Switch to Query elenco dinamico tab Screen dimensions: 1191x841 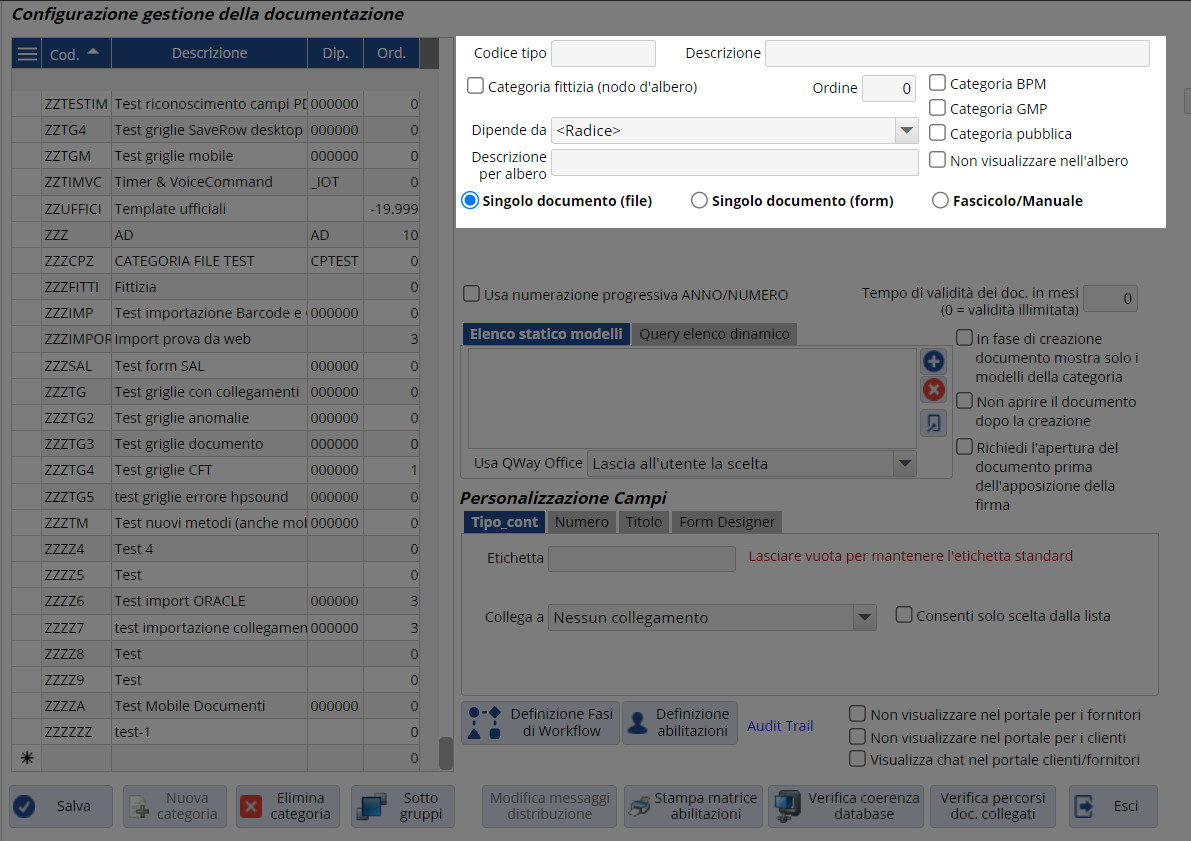(714, 334)
